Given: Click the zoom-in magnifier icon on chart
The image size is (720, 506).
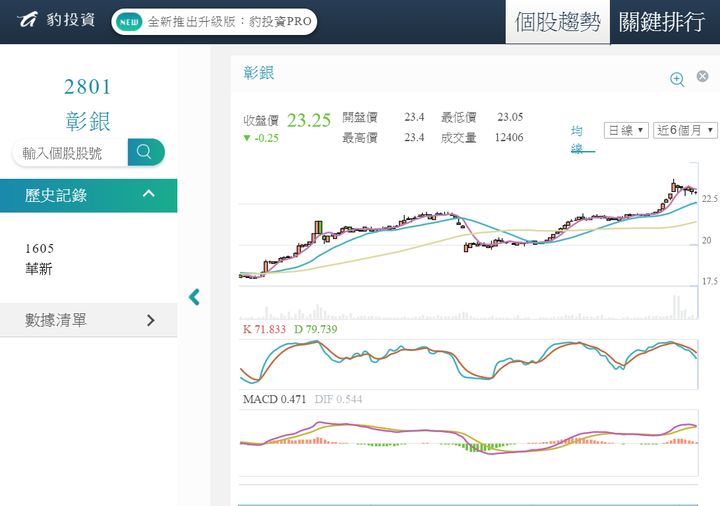Looking at the screenshot, I should point(677,79).
